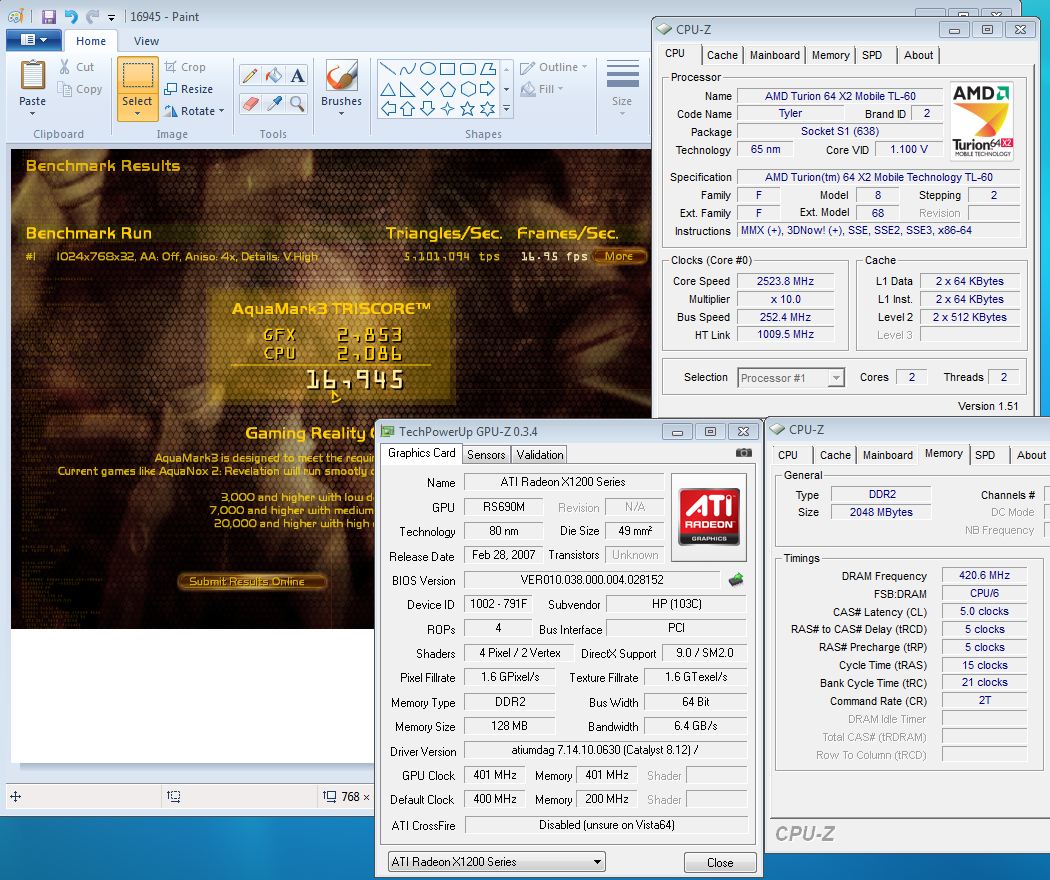Open the Rotate dropdown menu
The image size is (1050, 880).
coord(221,111)
